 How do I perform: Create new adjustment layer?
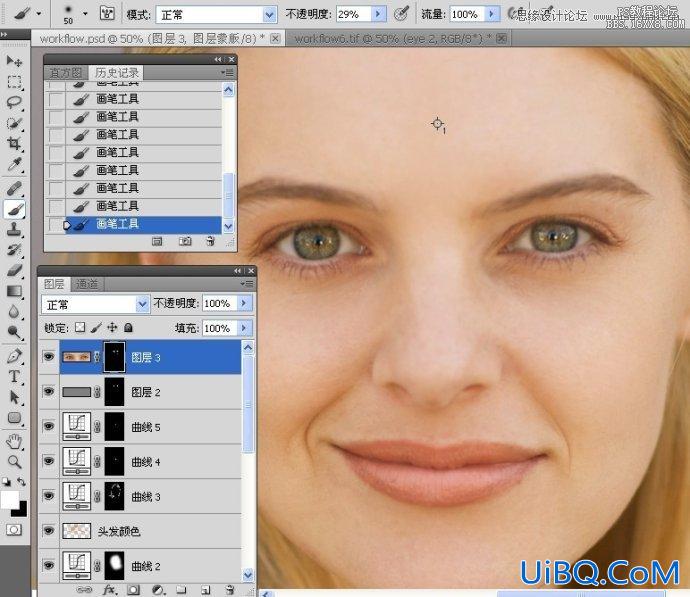point(158,590)
